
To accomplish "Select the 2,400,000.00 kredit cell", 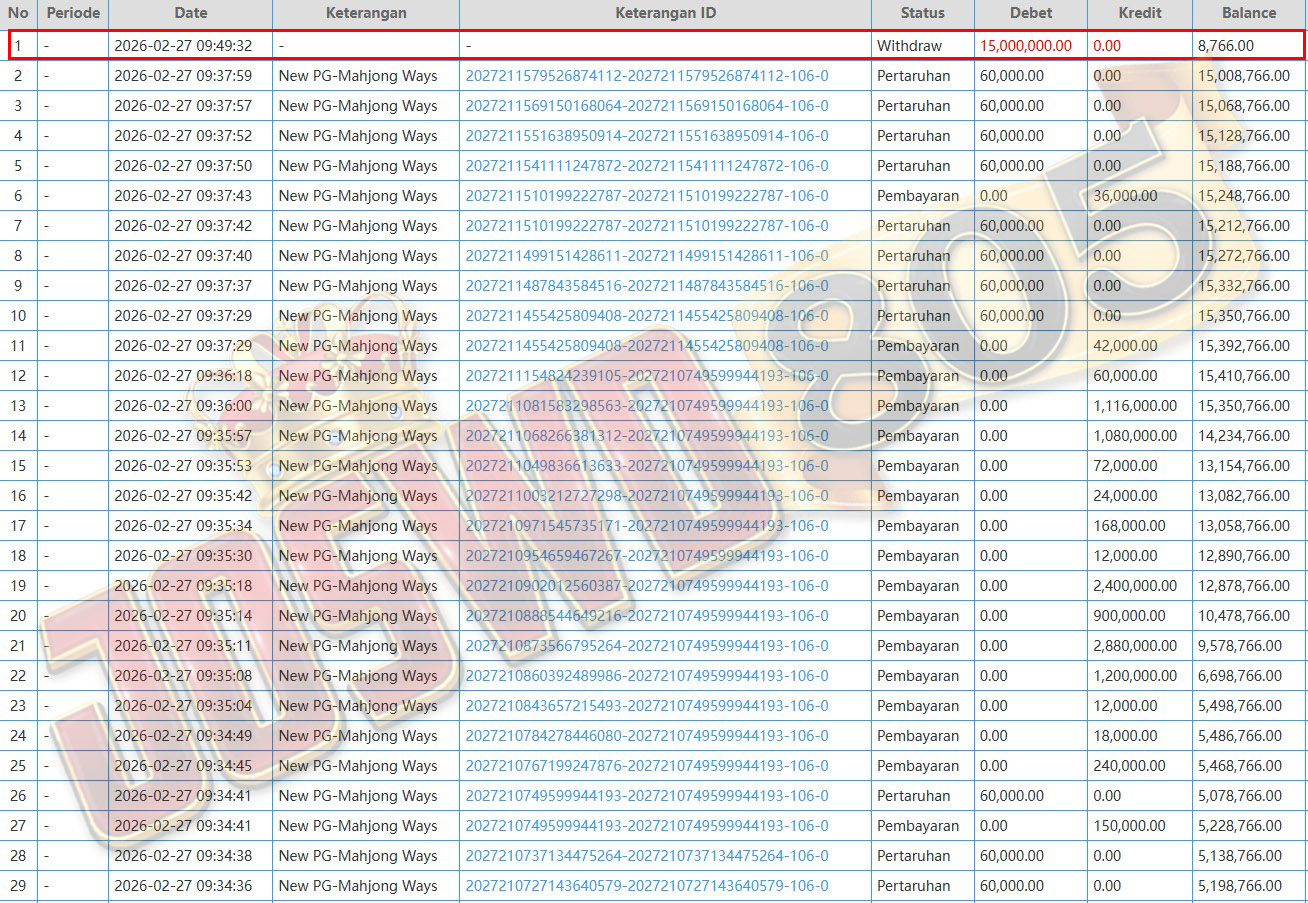I will click(x=1135, y=586).
